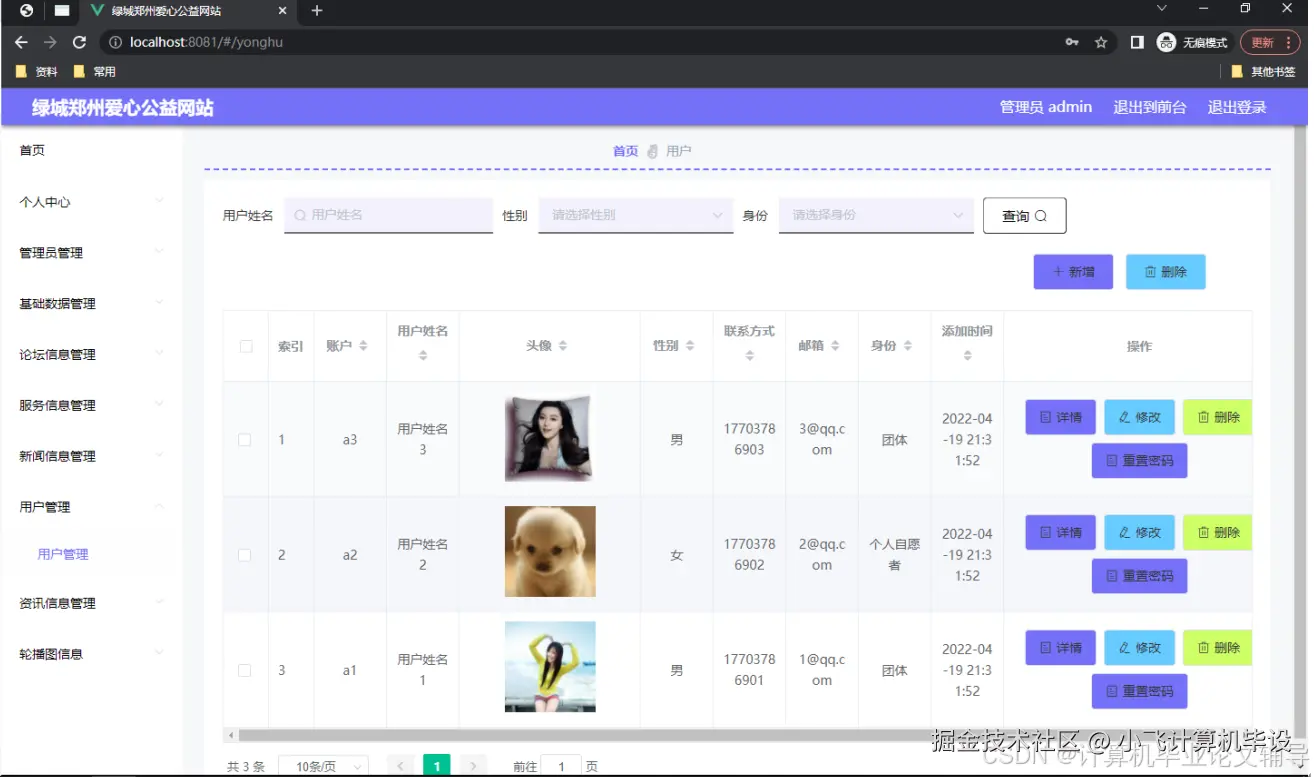
Task: Sort table by 用户姓名 column arrows
Action: [423, 355]
